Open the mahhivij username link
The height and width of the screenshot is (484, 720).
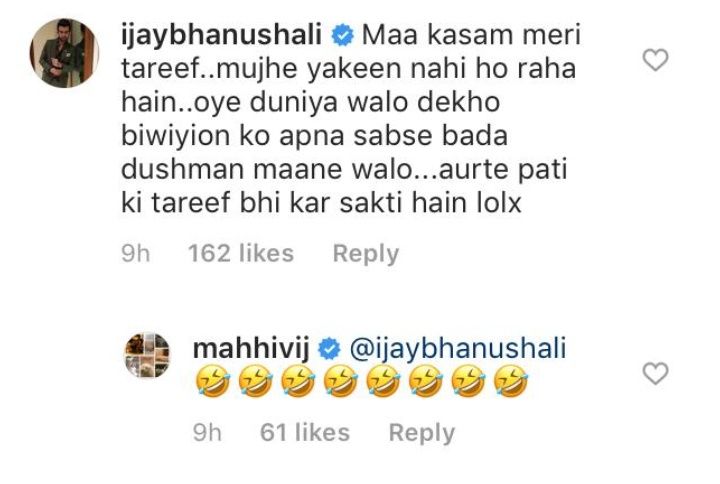pyautogui.click(x=252, y=349)
